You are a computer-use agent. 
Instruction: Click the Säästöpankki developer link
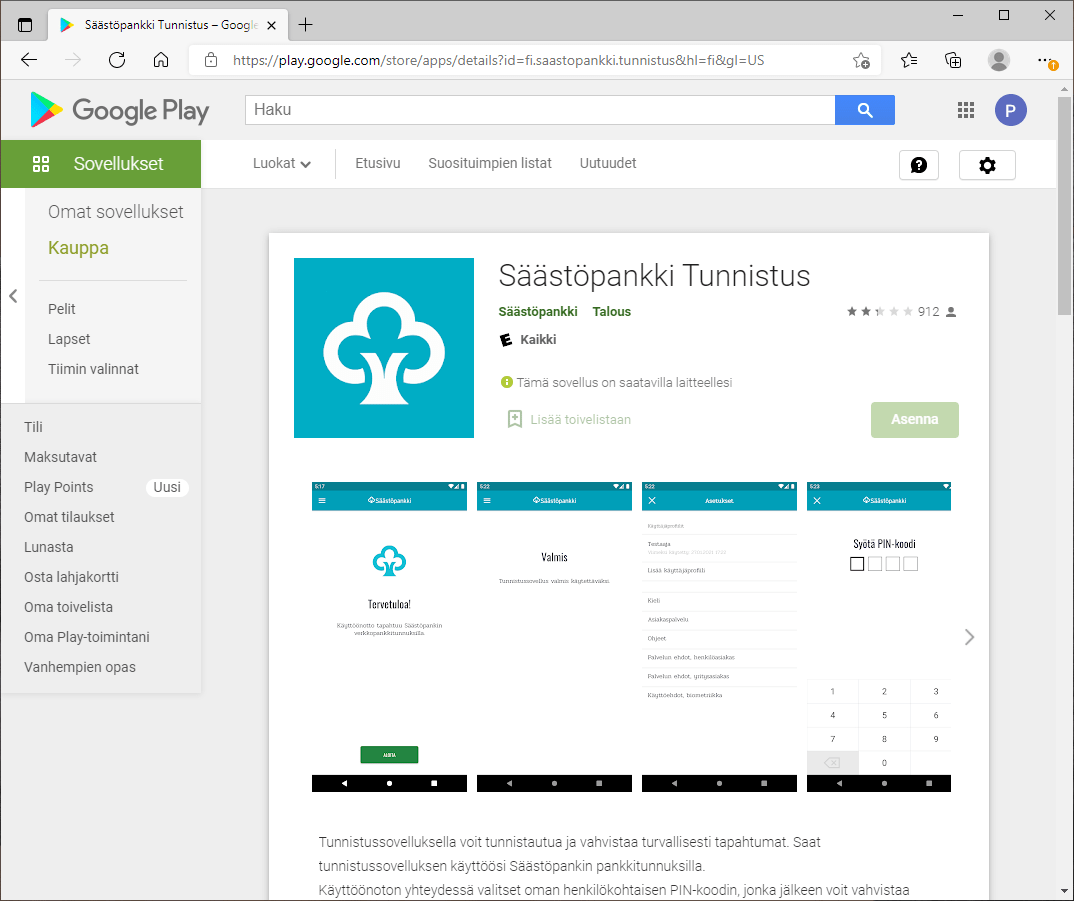[538, 312]
